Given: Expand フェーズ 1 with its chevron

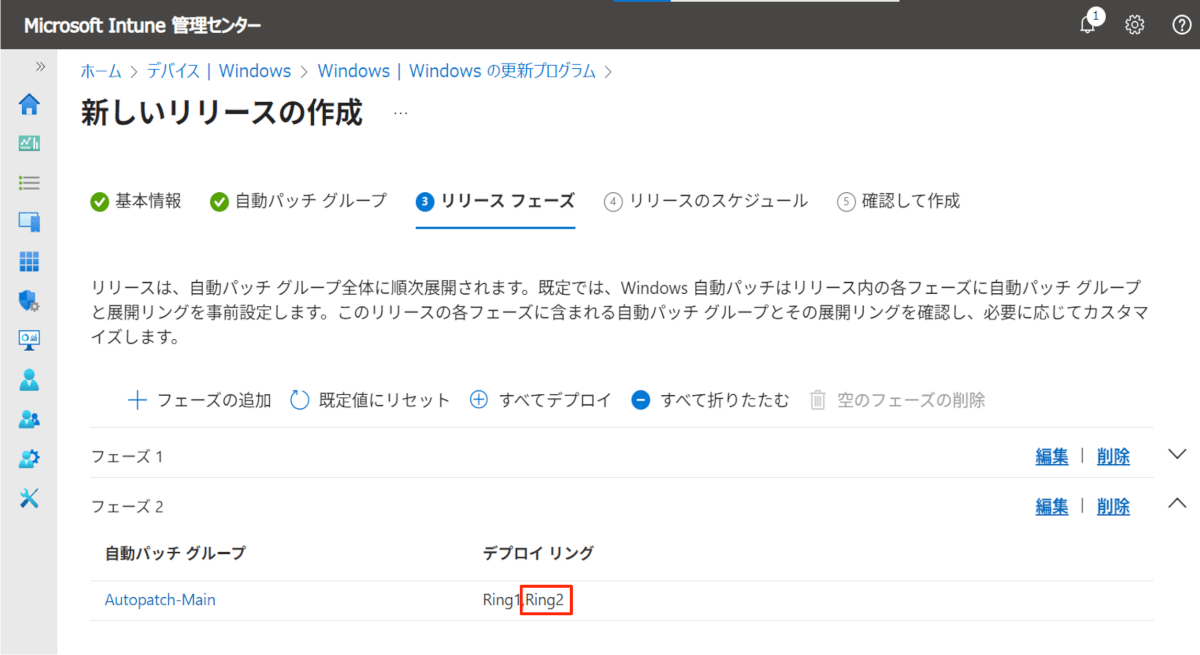Looking at the screenshot, I should 1177,455.
